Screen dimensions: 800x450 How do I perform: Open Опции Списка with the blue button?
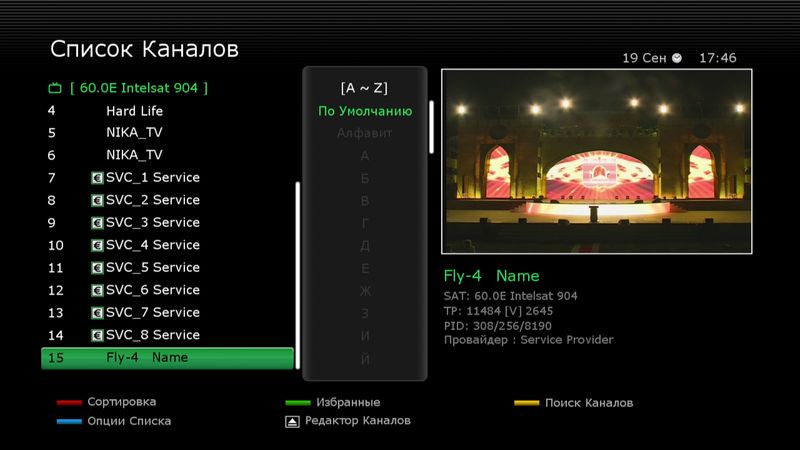pyautogui.click(x=69, y=422)
